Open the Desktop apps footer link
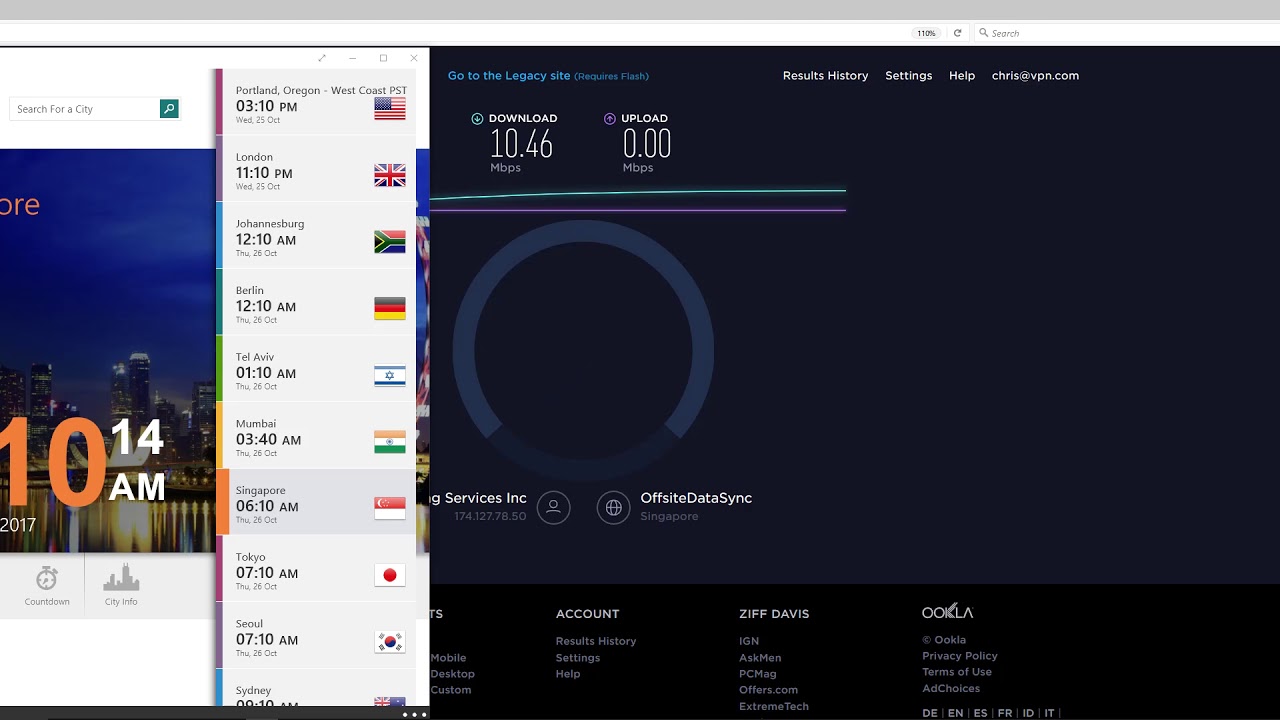Screen dimensions: 1280x720 point(453,674)
